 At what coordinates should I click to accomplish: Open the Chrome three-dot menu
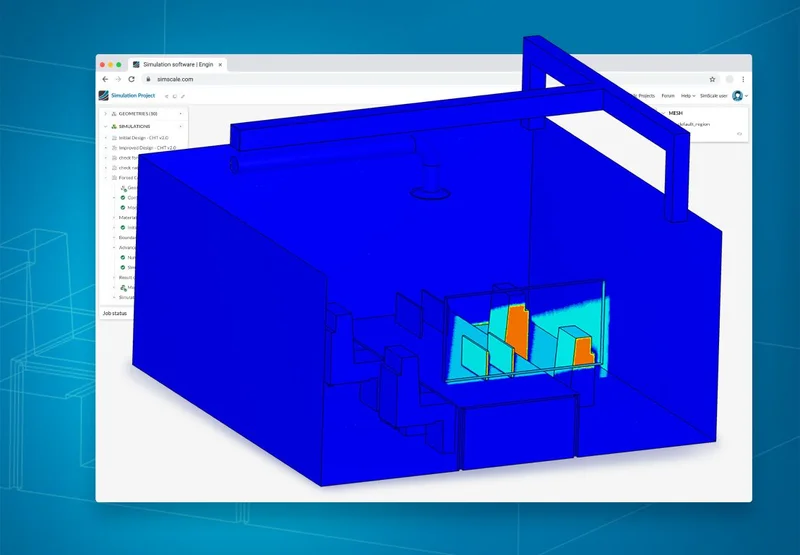(x=742, y=78)
